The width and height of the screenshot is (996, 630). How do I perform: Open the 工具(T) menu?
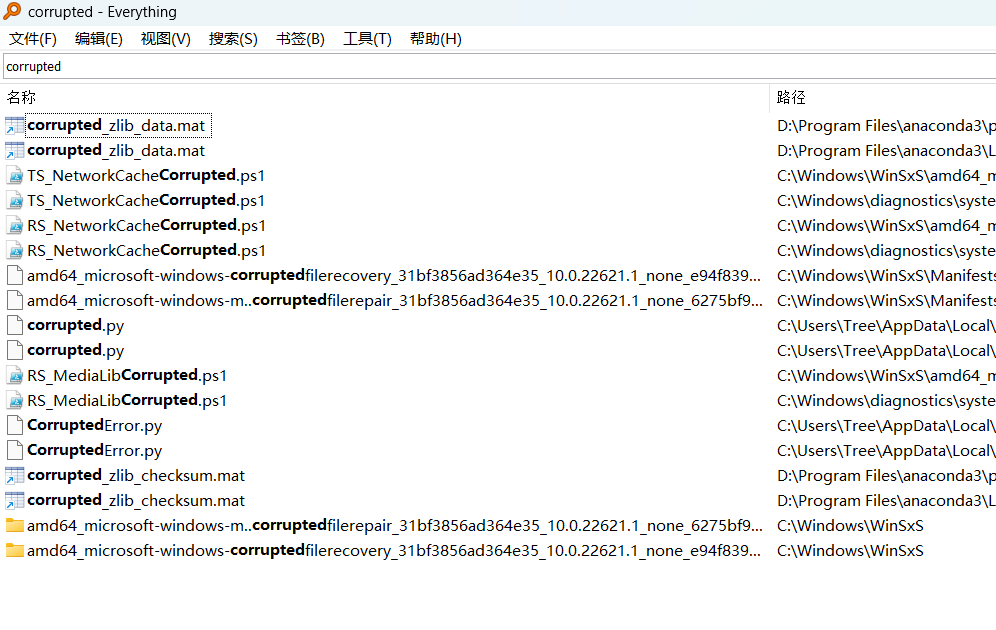(367, 39)
